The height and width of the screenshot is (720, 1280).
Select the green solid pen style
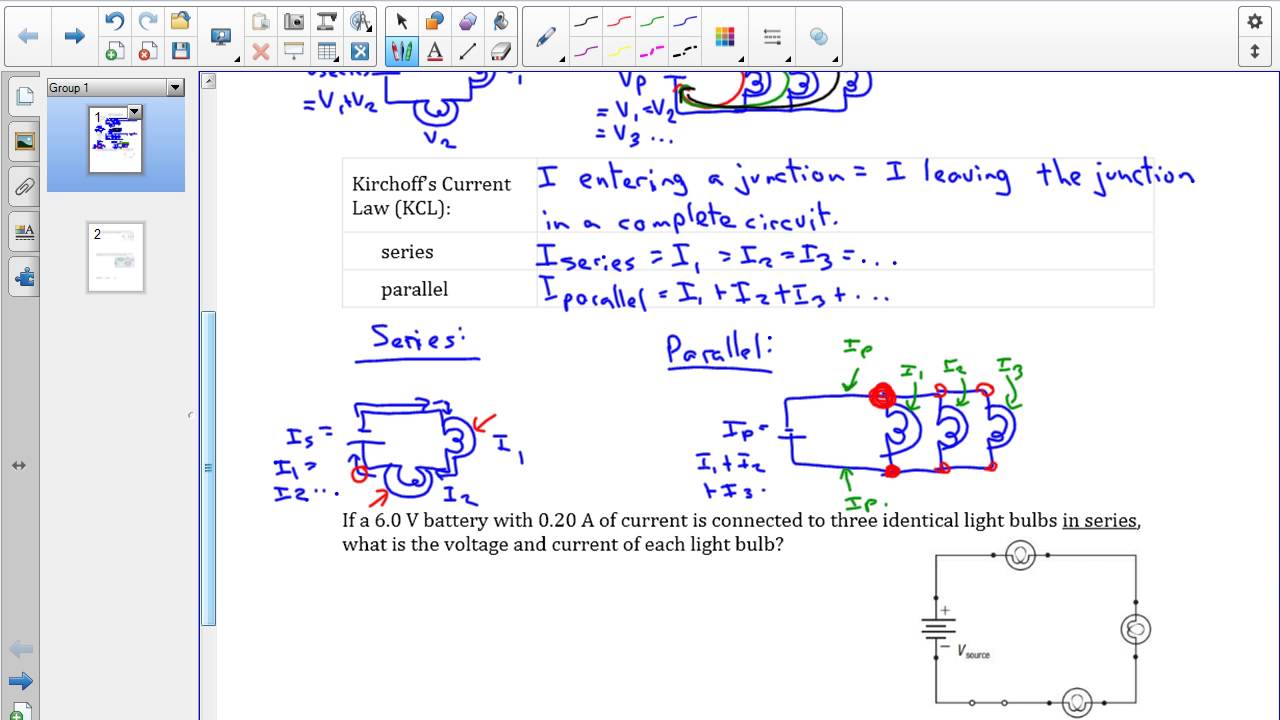(x=652, y=21)
